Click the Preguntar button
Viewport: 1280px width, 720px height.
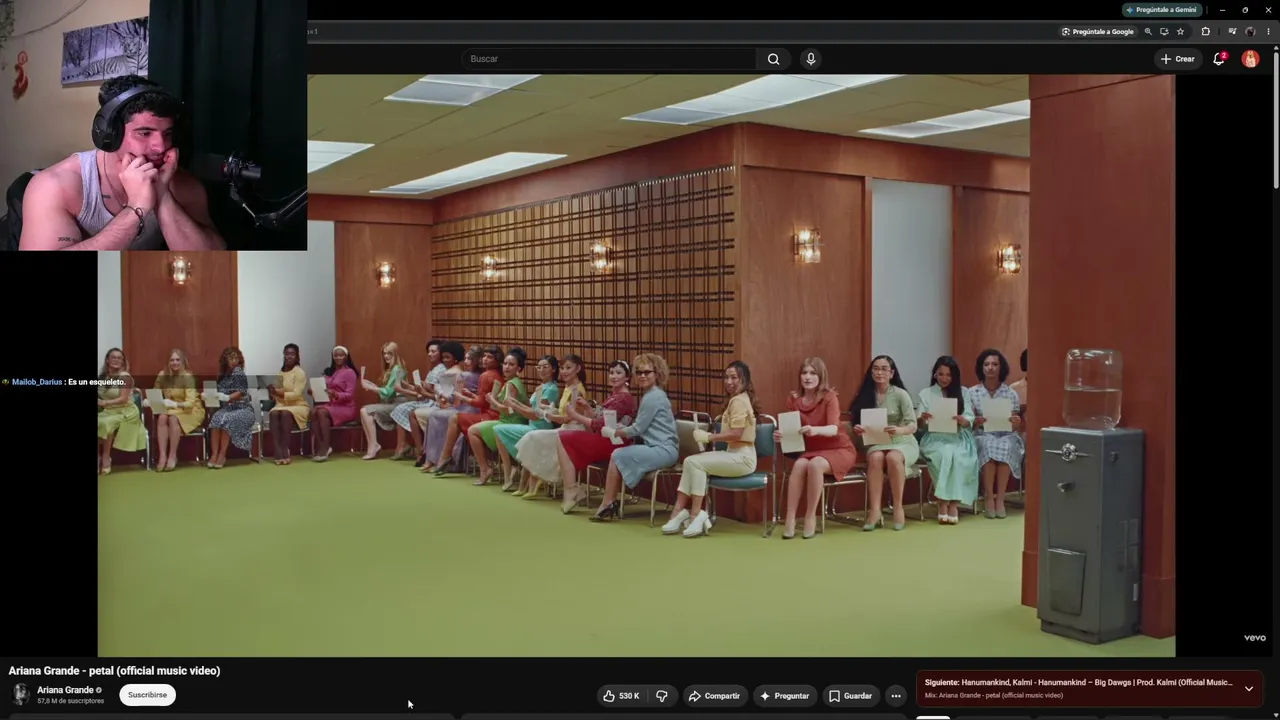pyautogui.click(x=784, y=696)
